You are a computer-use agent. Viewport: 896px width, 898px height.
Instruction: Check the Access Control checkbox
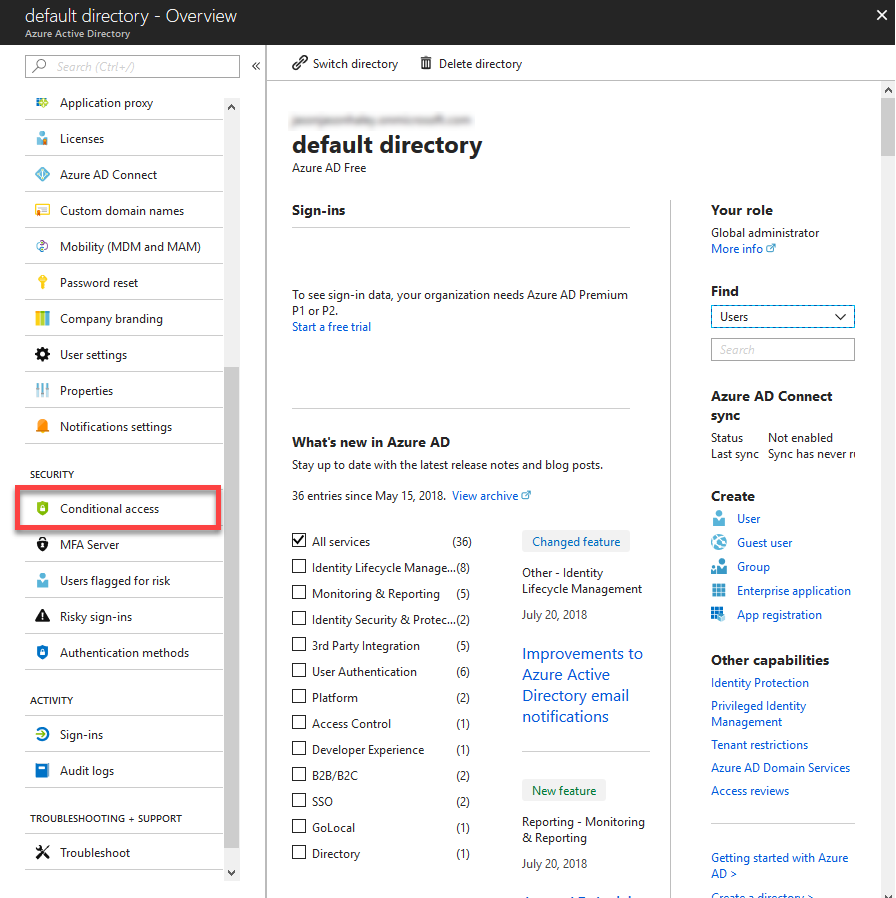click(298, 722)
